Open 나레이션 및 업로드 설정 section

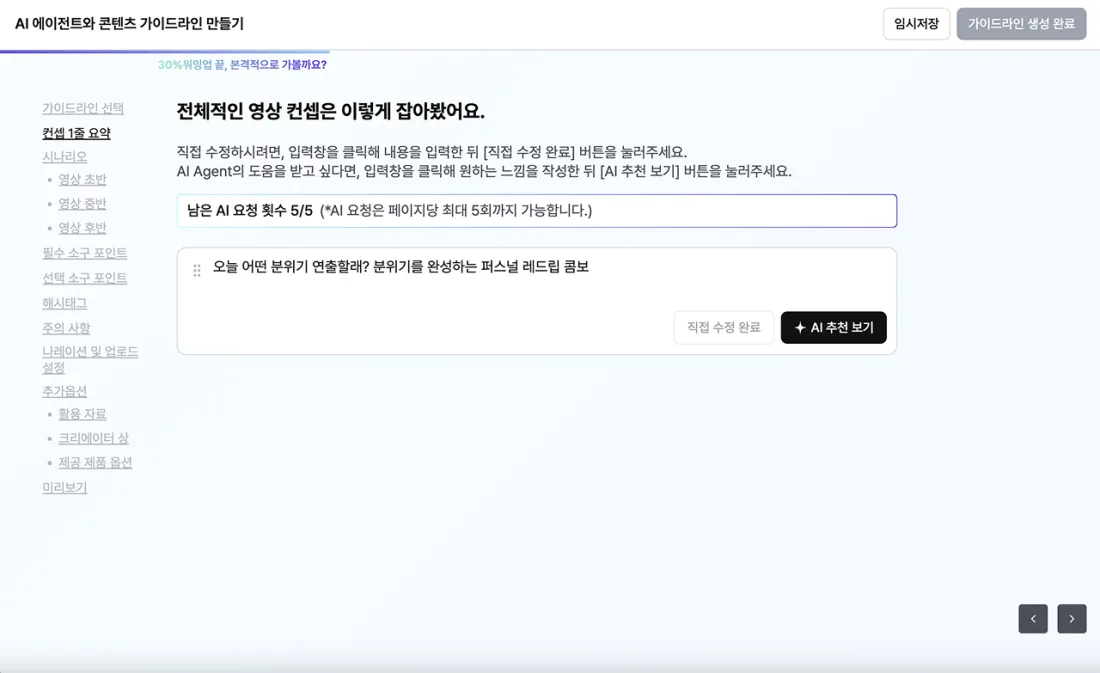90,359
